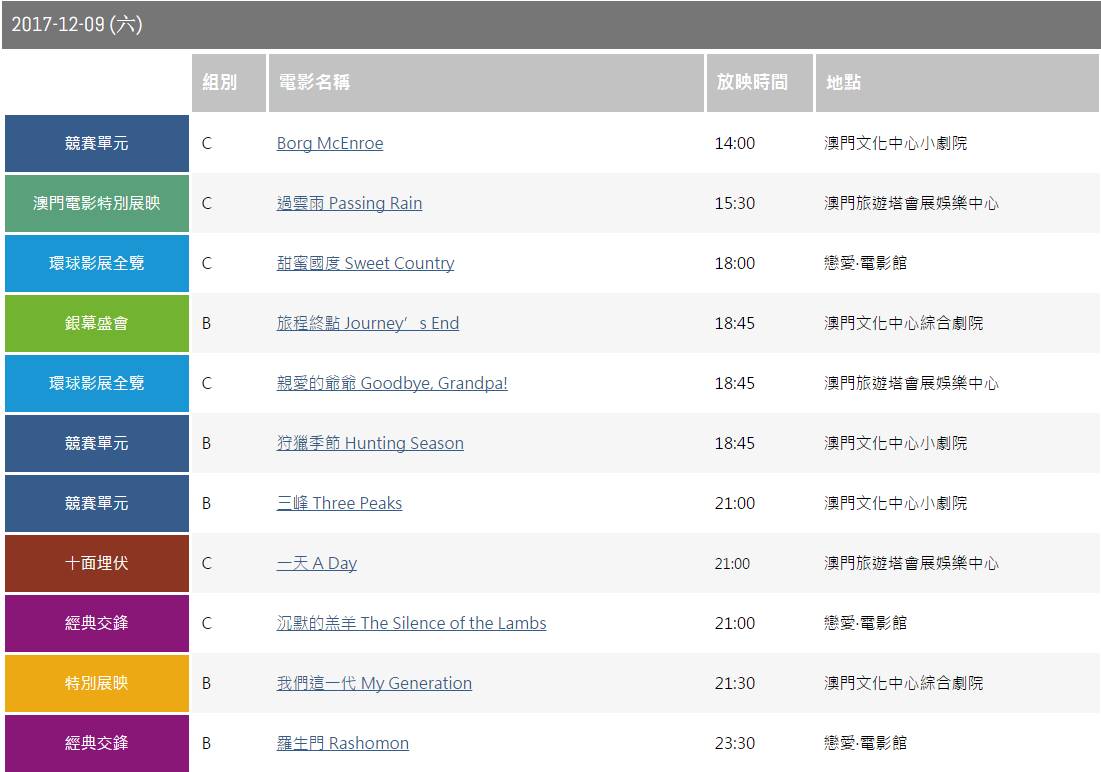Open the 親愛的爺爺 Goodbye, Grandpa! link
This screenshot has width=1101, height=772.
(x=392, y=384)
